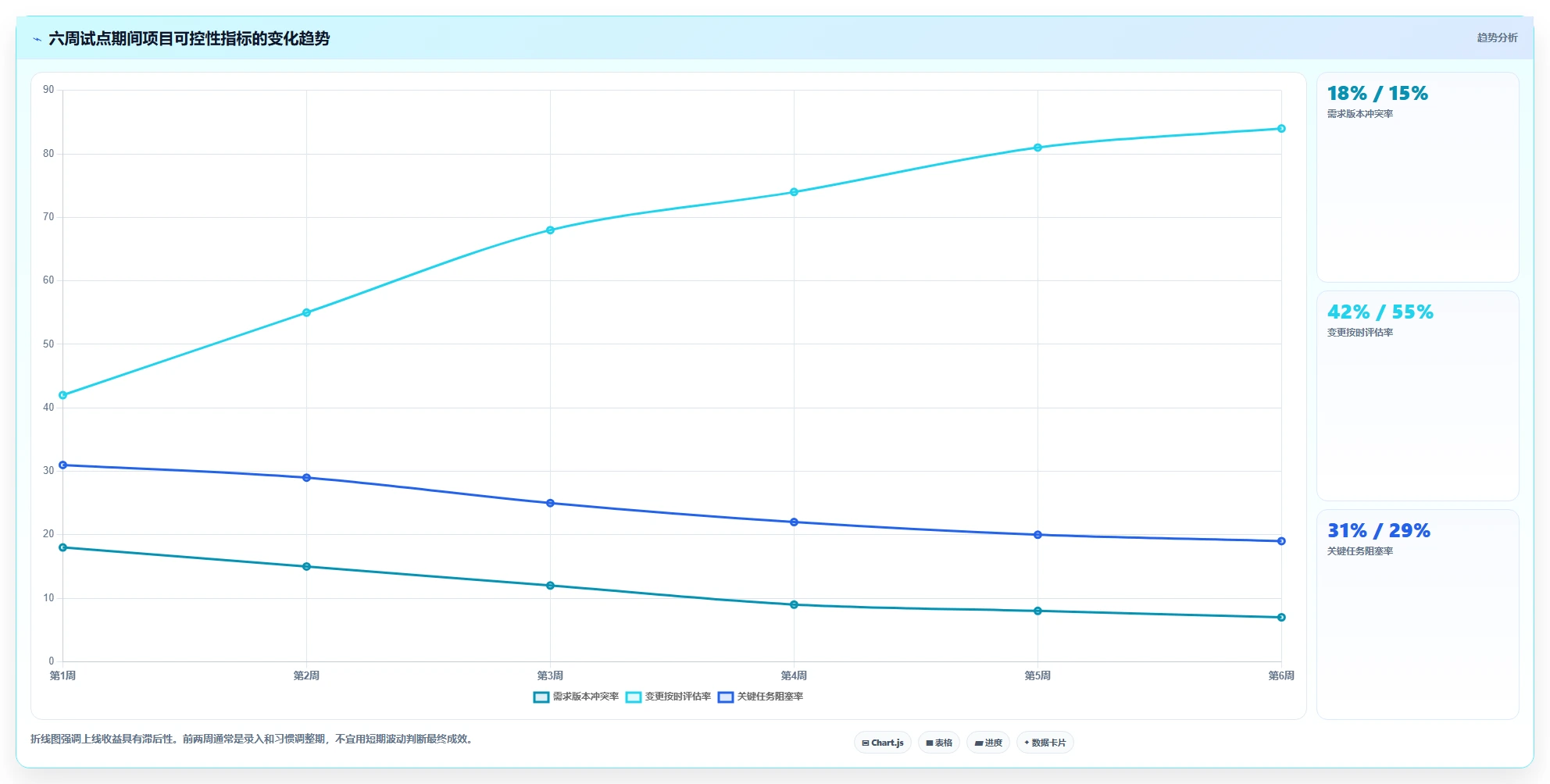Screen dimensions: 1550x784
Task: Click the 变更按时评估率 label in the stat card
Action: click(1360, 333)
